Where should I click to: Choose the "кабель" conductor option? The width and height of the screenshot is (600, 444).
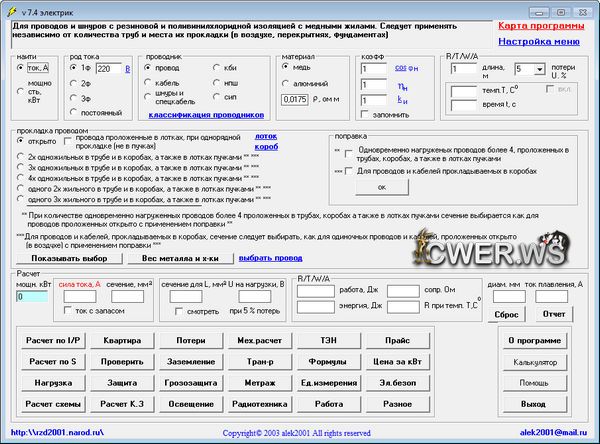point(149,82)
